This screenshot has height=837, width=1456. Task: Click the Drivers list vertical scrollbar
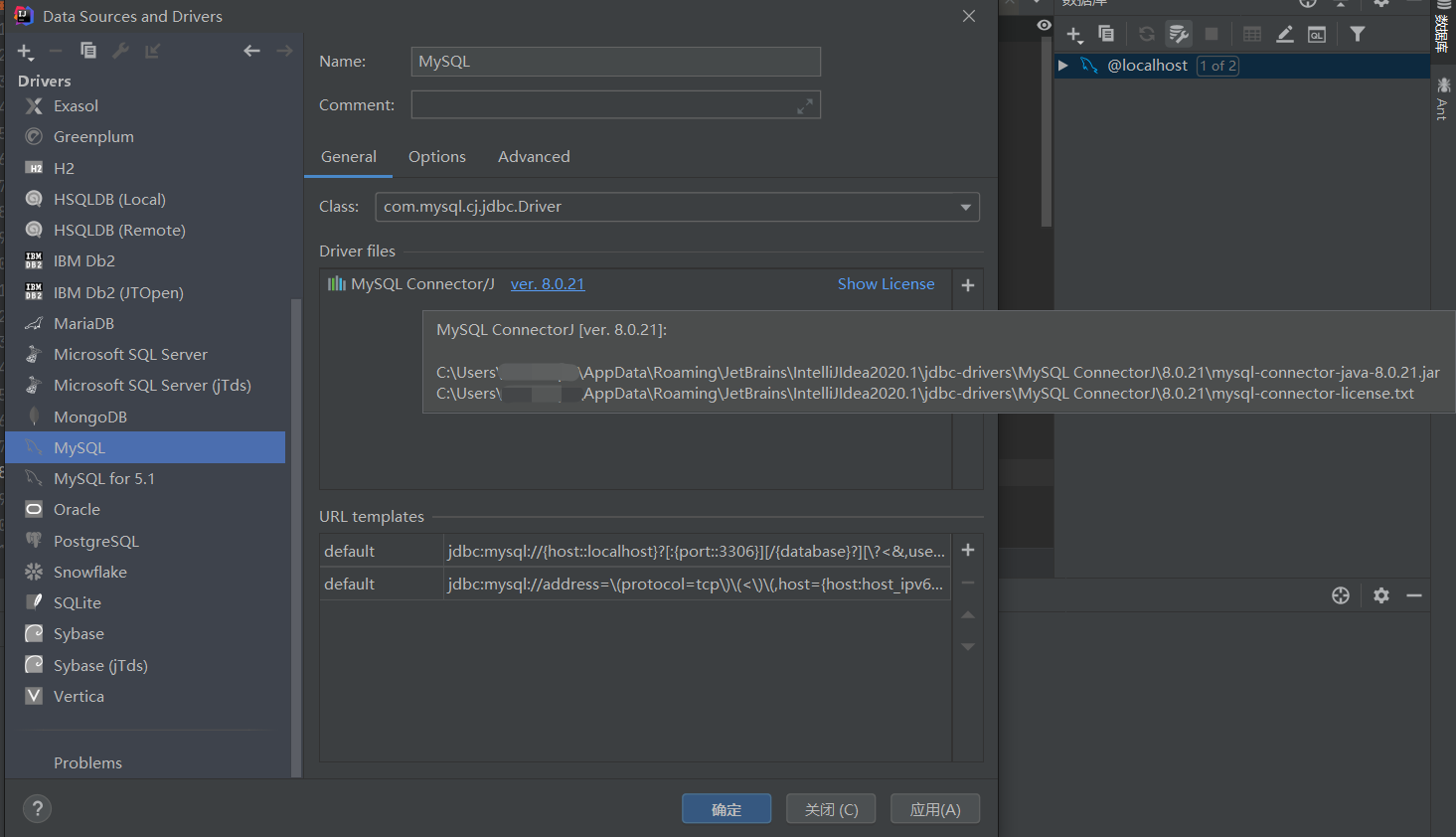pyautogui.click(x=295, y=537)
